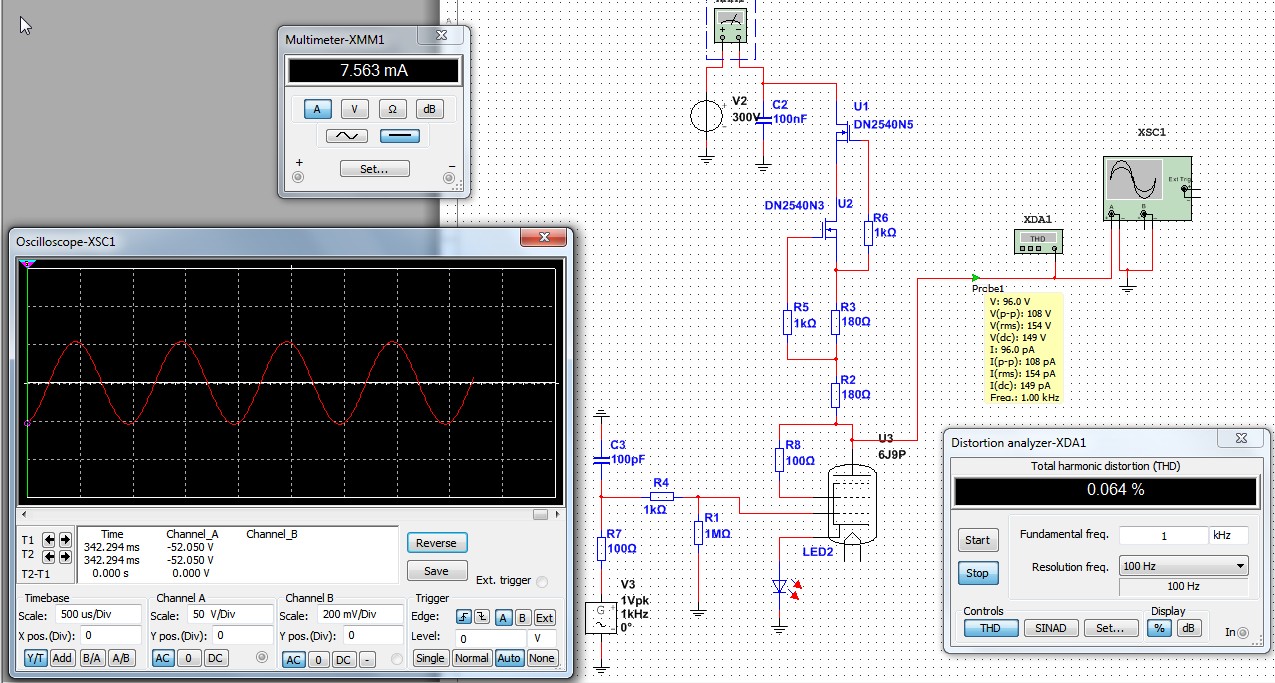Viewport: 1275px width, 683px height.
Task: Set Channel A coupling to 0
Action: click(187, 658)
